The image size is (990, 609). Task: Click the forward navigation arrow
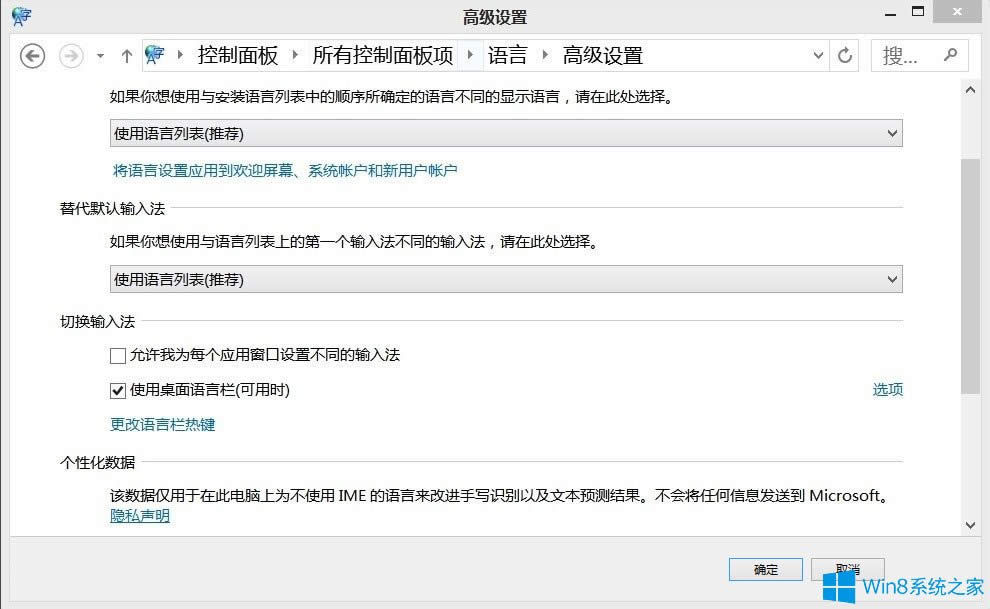pos(71,56)
